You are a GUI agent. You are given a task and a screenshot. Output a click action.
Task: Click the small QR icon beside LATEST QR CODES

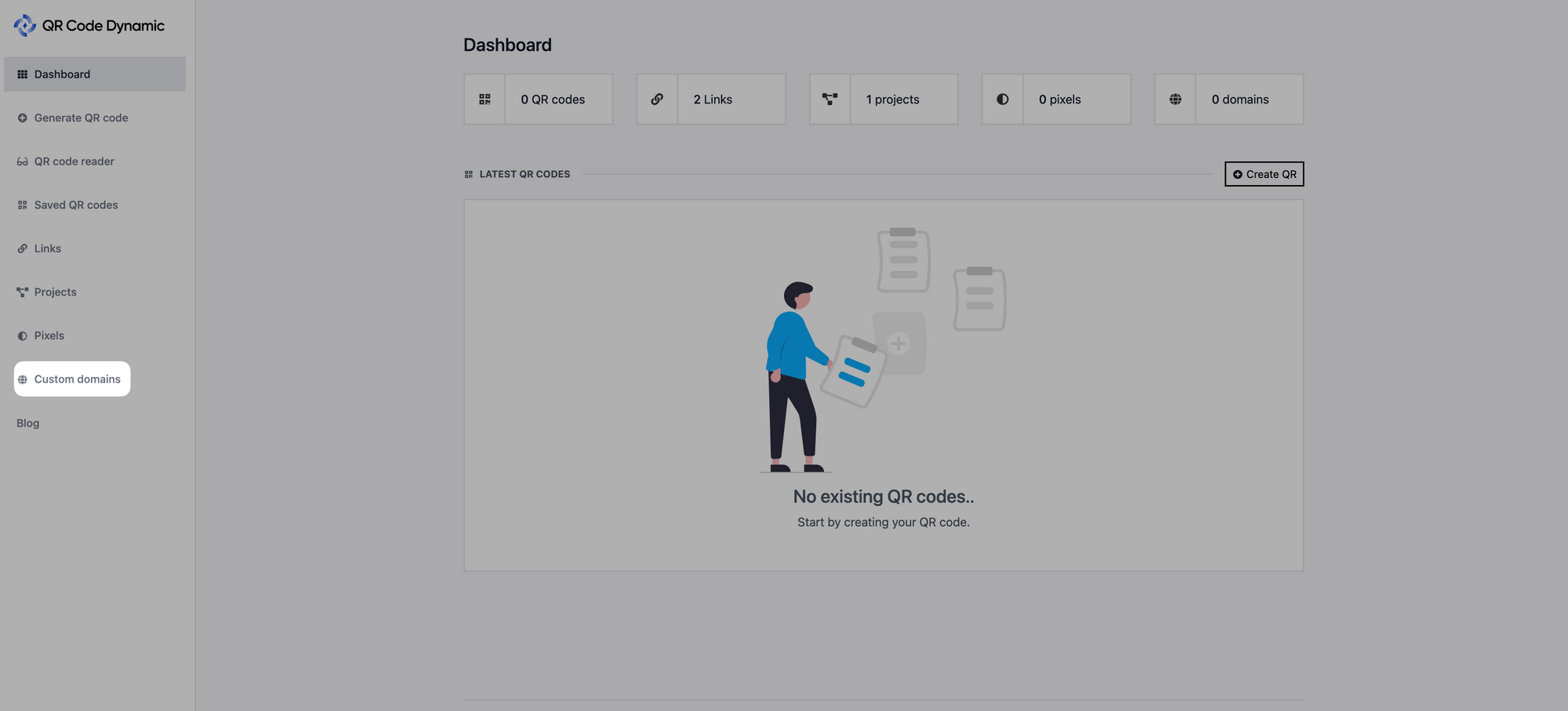(469, 175)
